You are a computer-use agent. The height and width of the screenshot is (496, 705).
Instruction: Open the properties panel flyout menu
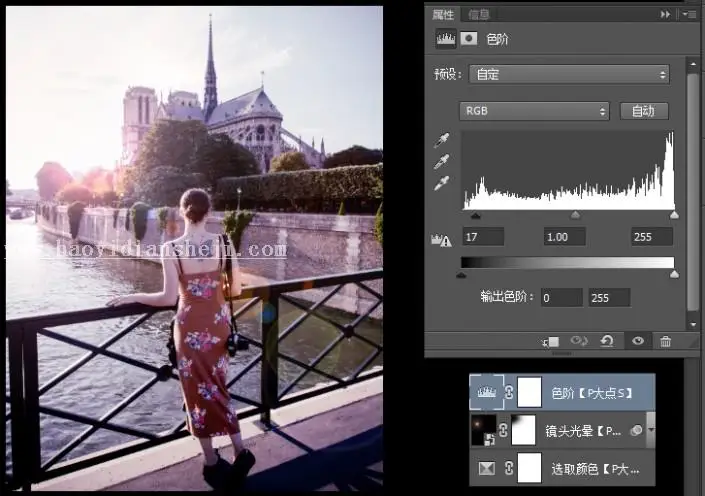[x=689, y=15]
